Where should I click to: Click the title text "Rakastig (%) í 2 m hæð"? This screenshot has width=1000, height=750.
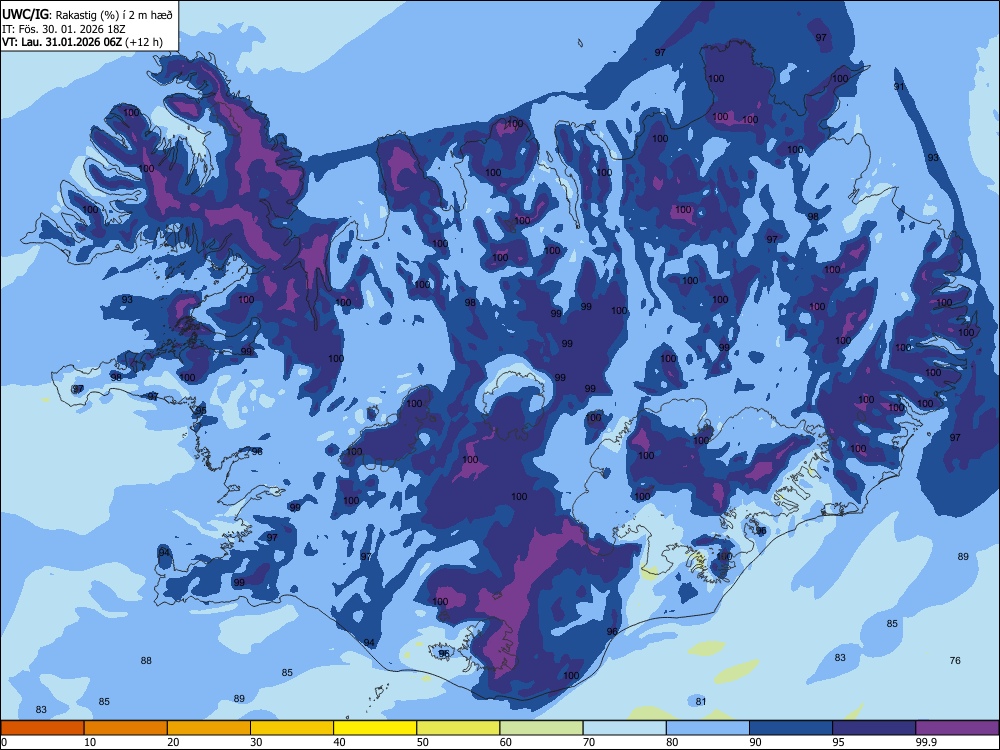pyautogui.click(x=114, y=15)
